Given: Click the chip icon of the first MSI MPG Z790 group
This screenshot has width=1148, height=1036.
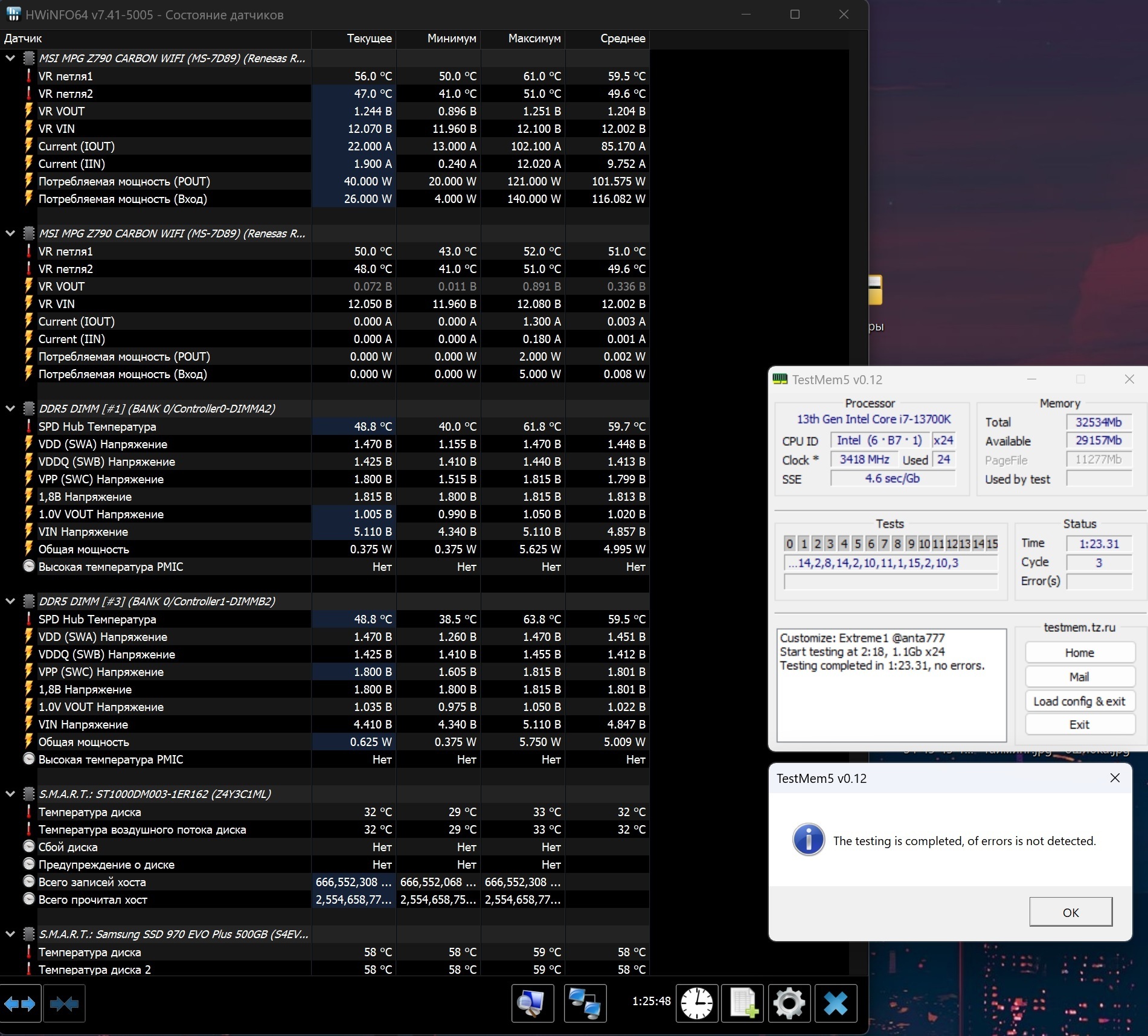Looking at the screenshot, I should (x=28, y=59).
